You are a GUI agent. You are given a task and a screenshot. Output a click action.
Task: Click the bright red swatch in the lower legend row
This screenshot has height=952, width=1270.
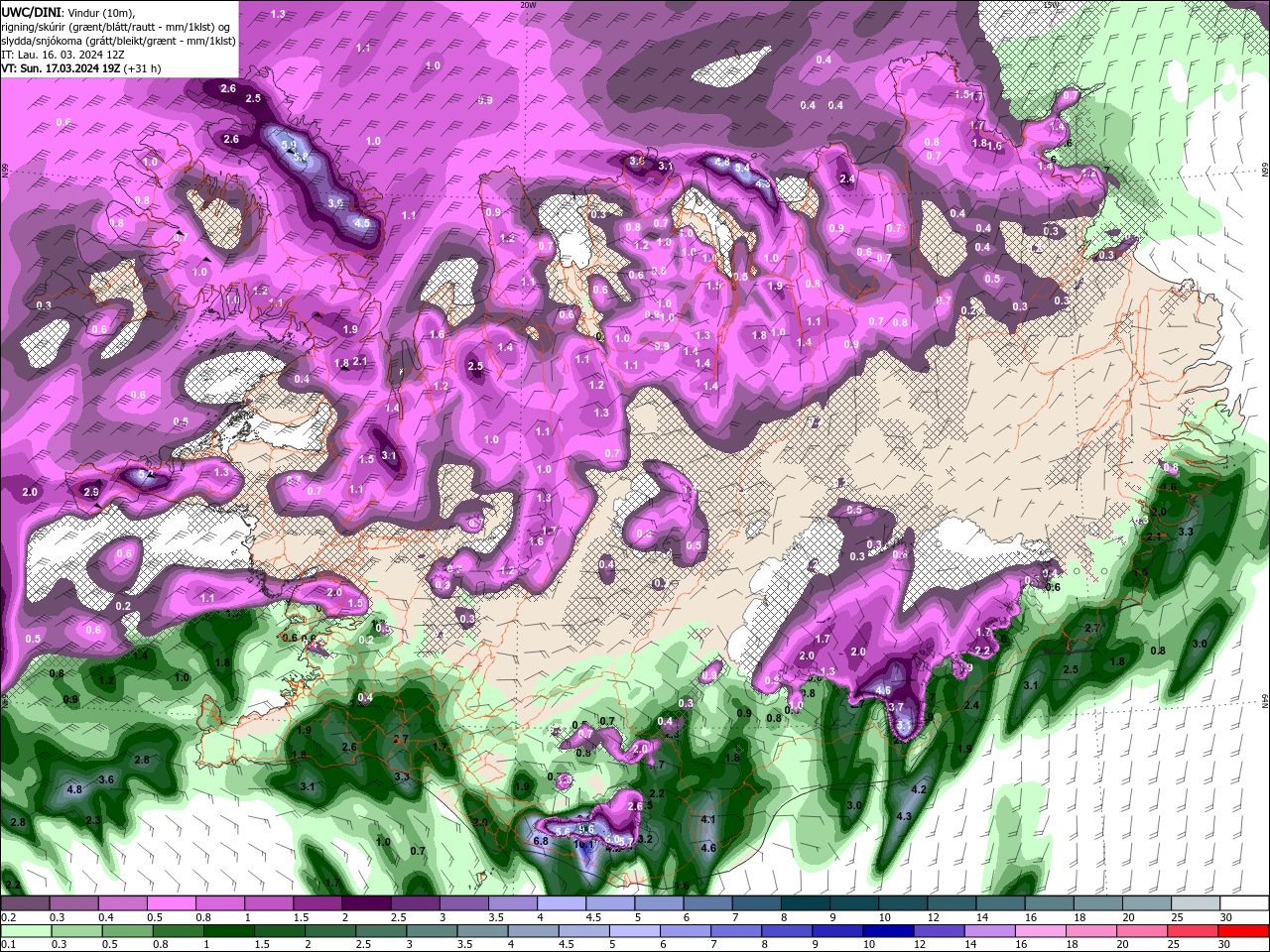pos(1244,931)
